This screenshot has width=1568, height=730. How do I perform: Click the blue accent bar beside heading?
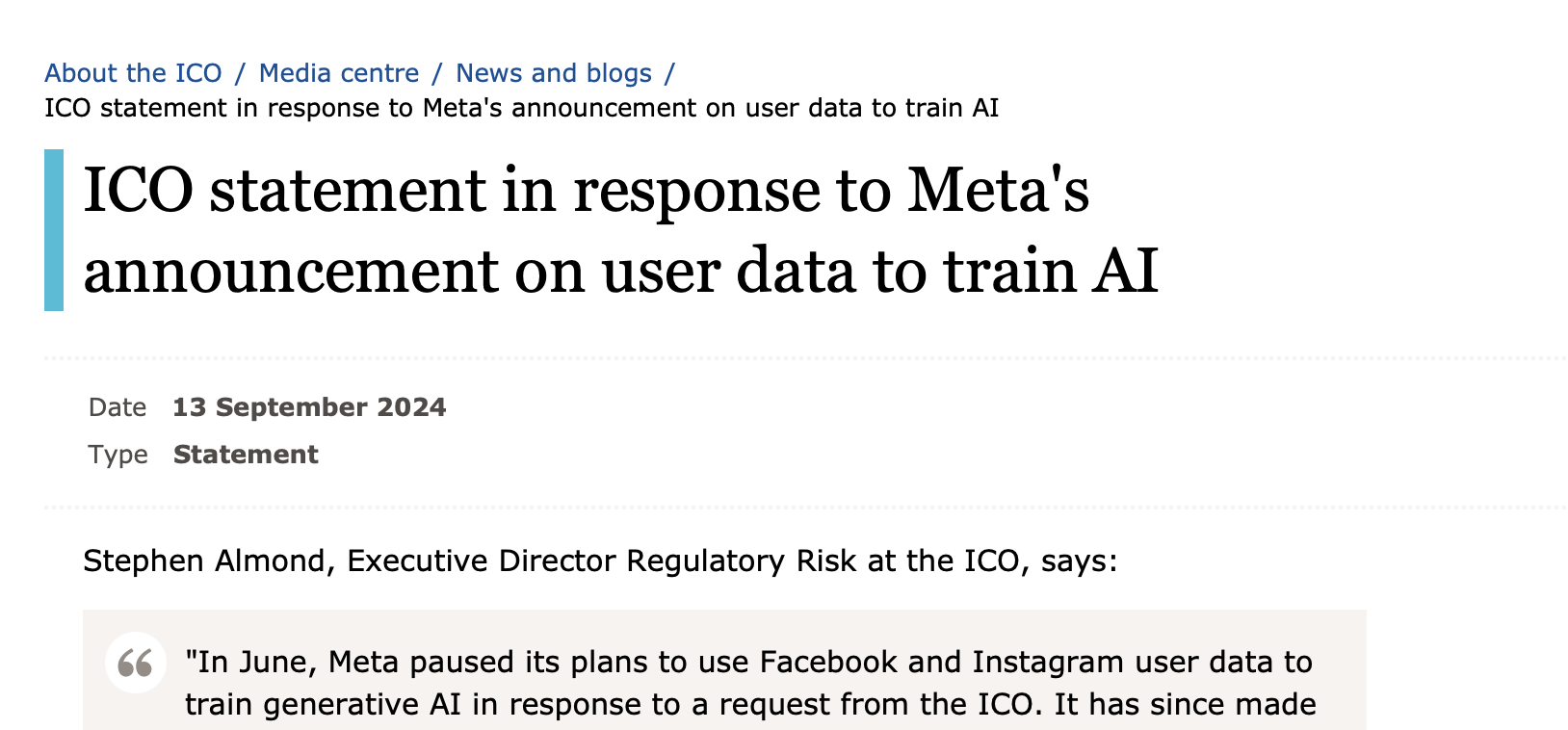click(x=54, y=230)
